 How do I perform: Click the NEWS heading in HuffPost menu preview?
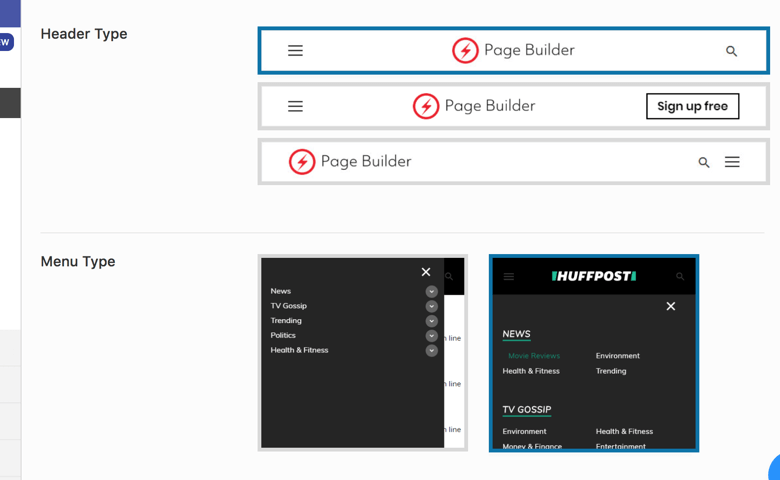pyautogui.click(x=516, y=334)
